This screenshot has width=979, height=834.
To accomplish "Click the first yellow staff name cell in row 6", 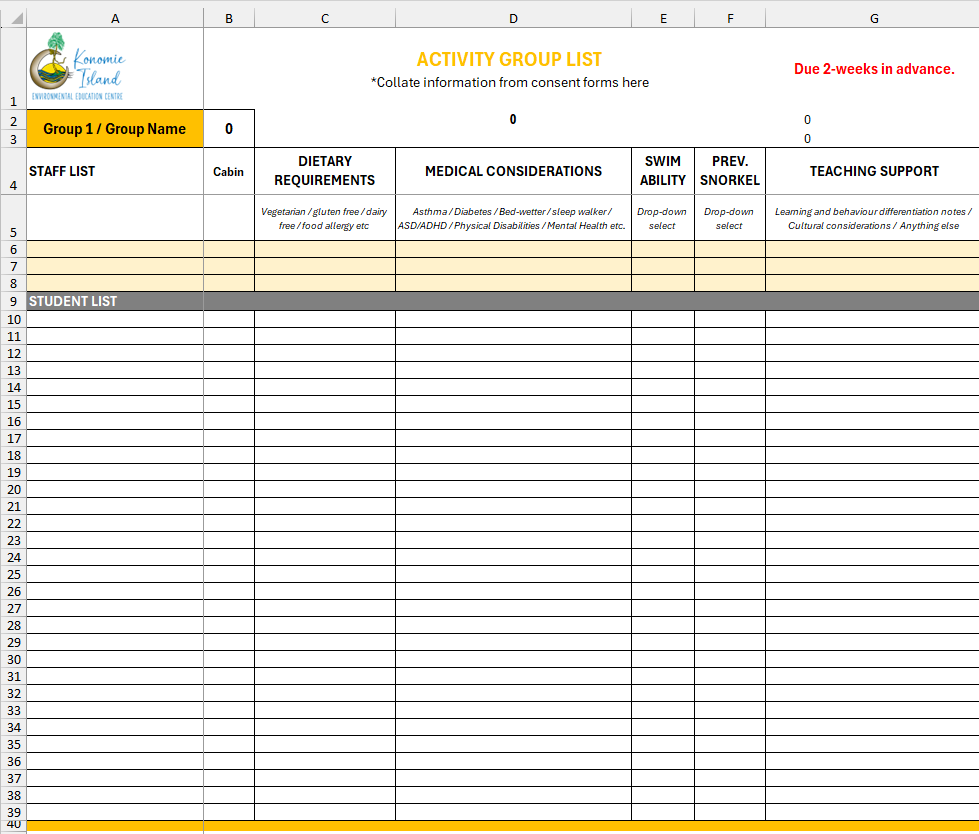I will pyautogui.click(x=115, y=249).
